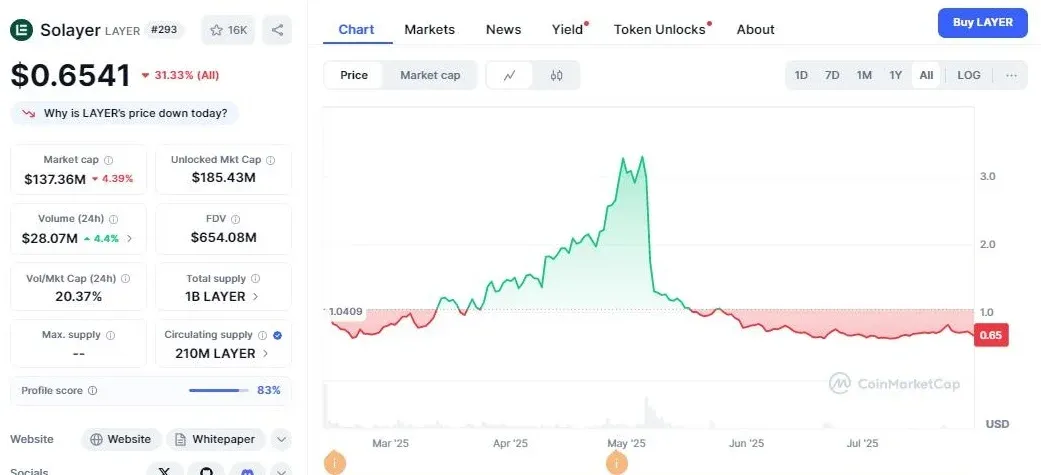Image resolution: width=1041 pixels, height=475 pixels.
Task: Expand Circulating supply 210M LAYER chevron
Action: [x=266, y=353]
